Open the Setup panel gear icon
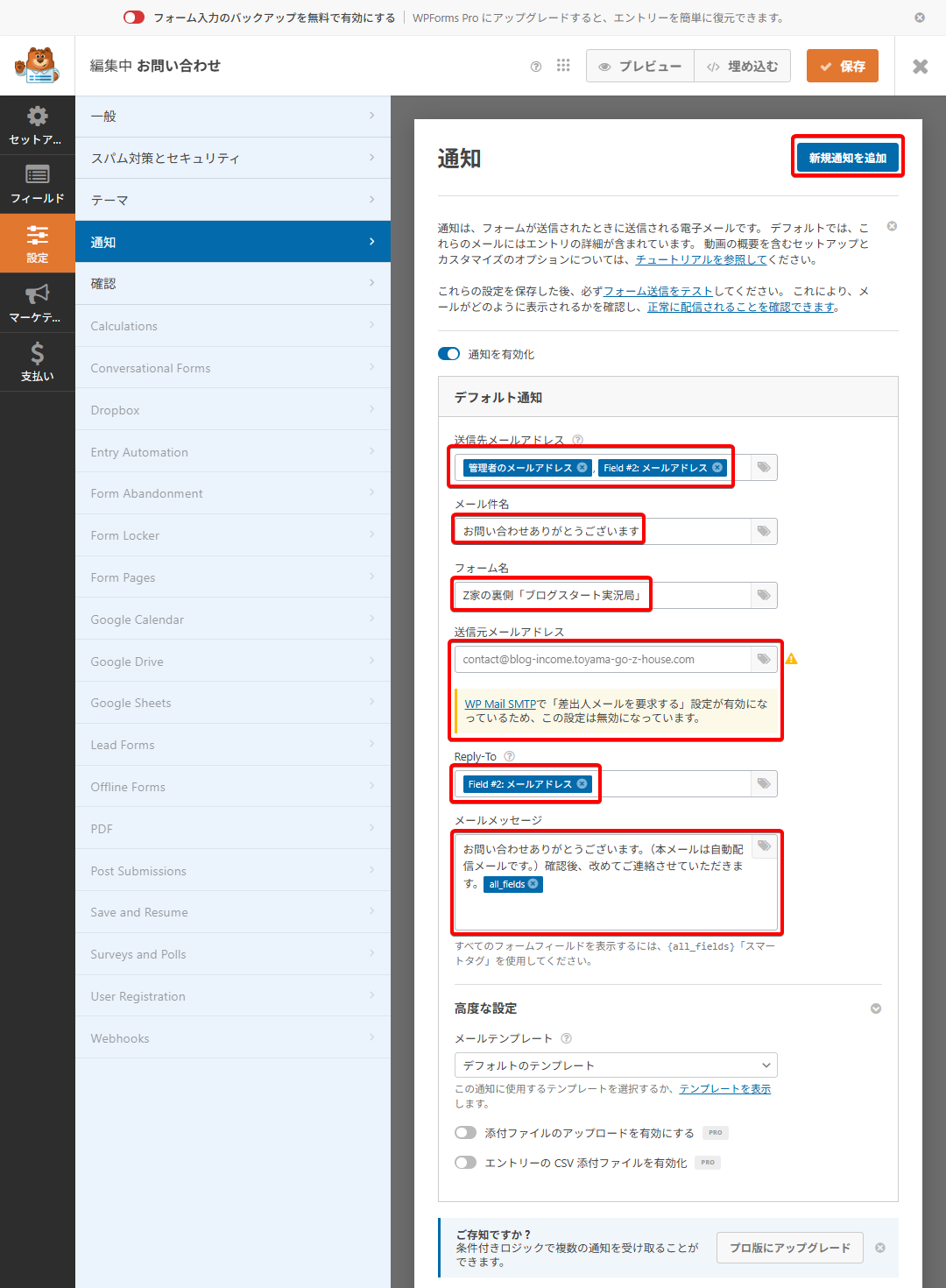946x1288 pixels. click(x=37, y=124)
